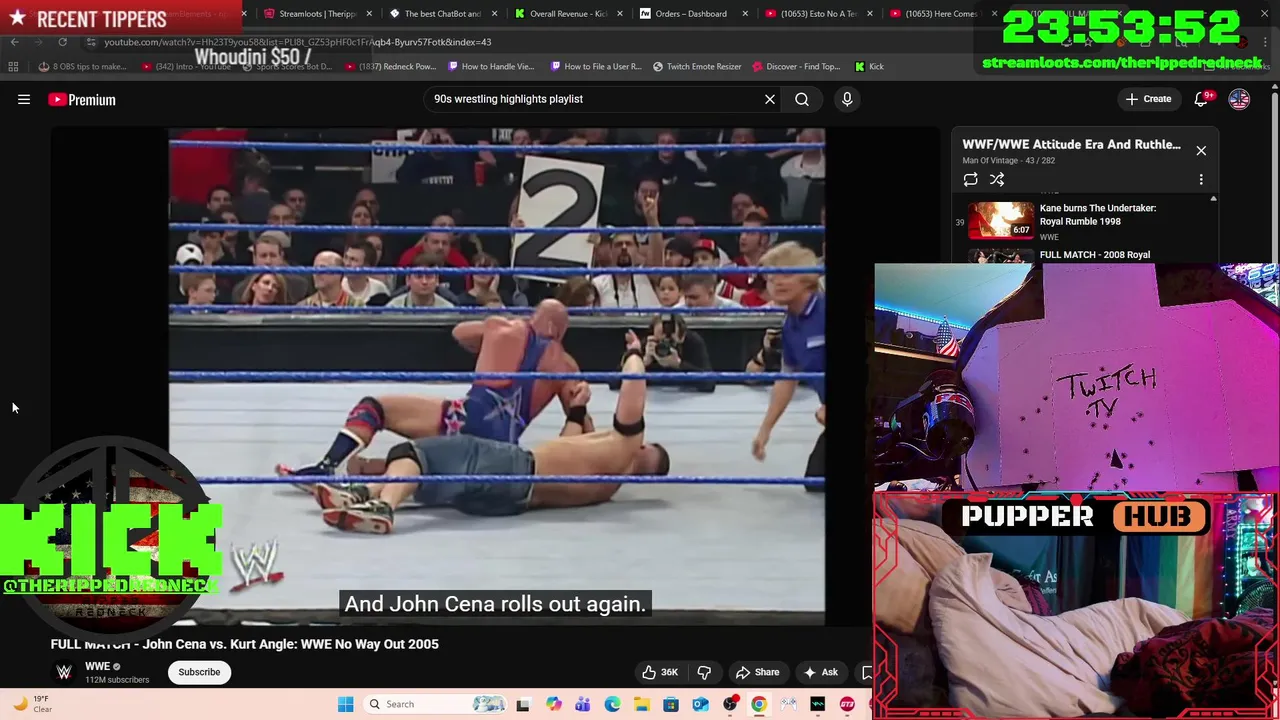Open the YouTube guide hamburger menu

(x=24, y=99)
